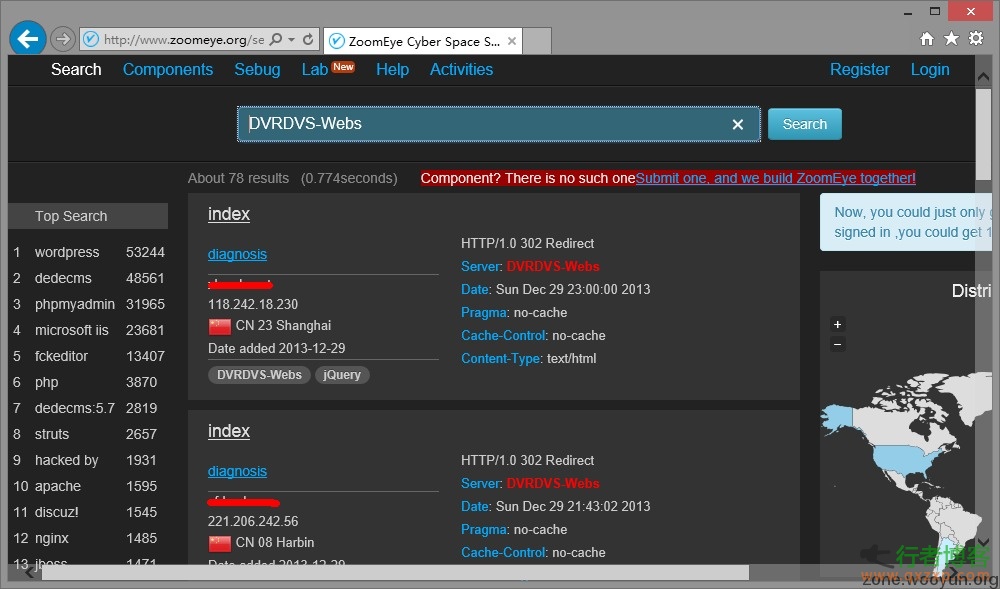Select struts in Top Search

[52, 434]
